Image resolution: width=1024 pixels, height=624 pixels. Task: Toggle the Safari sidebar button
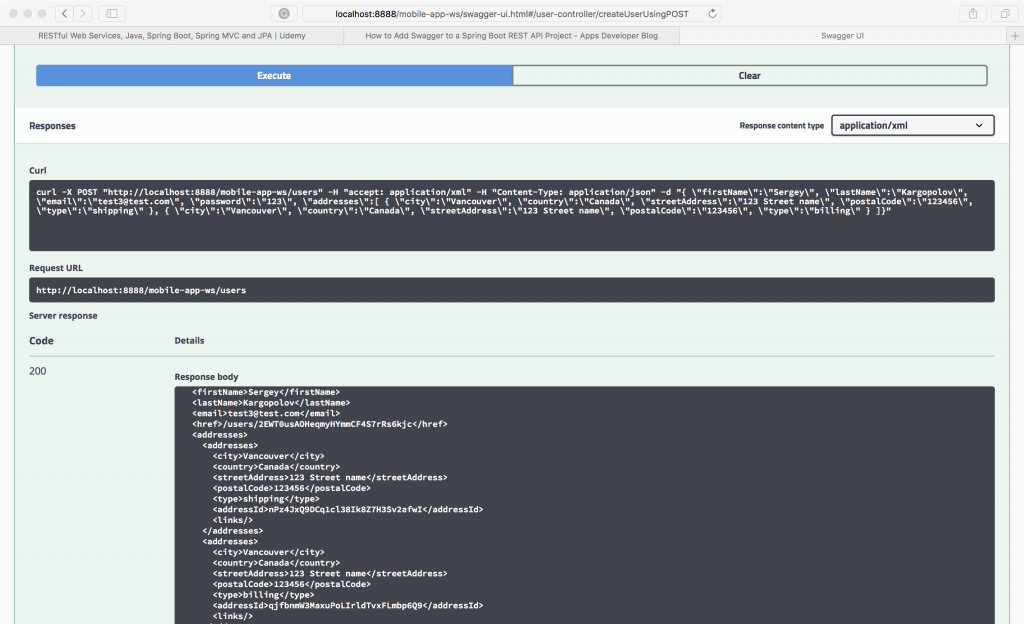tap(111, 14)
